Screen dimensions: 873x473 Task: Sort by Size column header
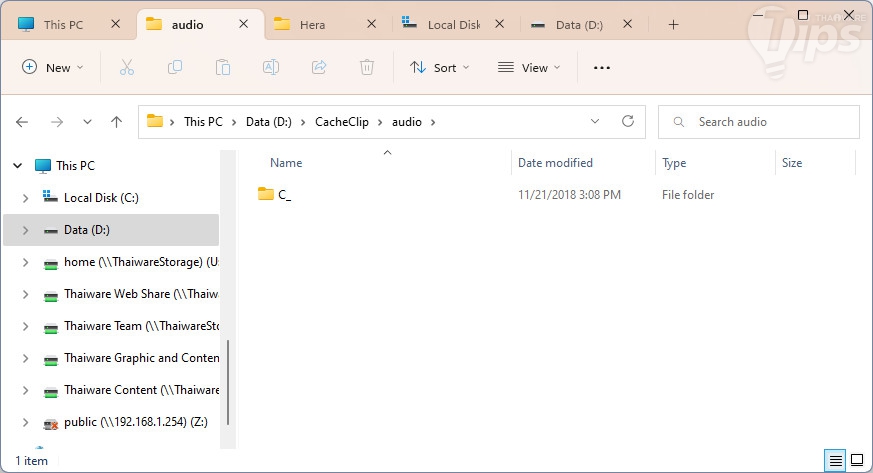pos(792,163)
